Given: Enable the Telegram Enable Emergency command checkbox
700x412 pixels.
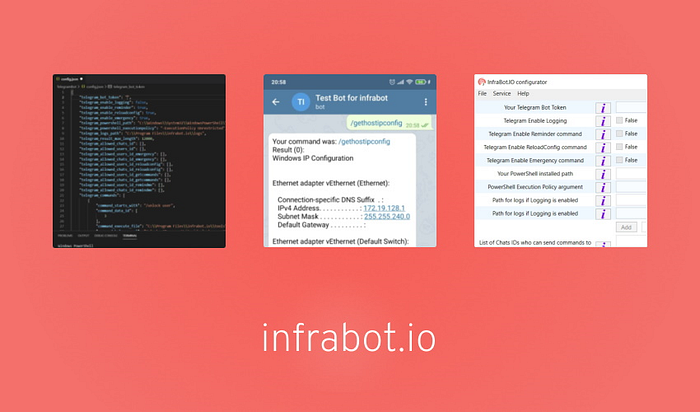Looking at the screenshot, I should (x=619, y=160).
